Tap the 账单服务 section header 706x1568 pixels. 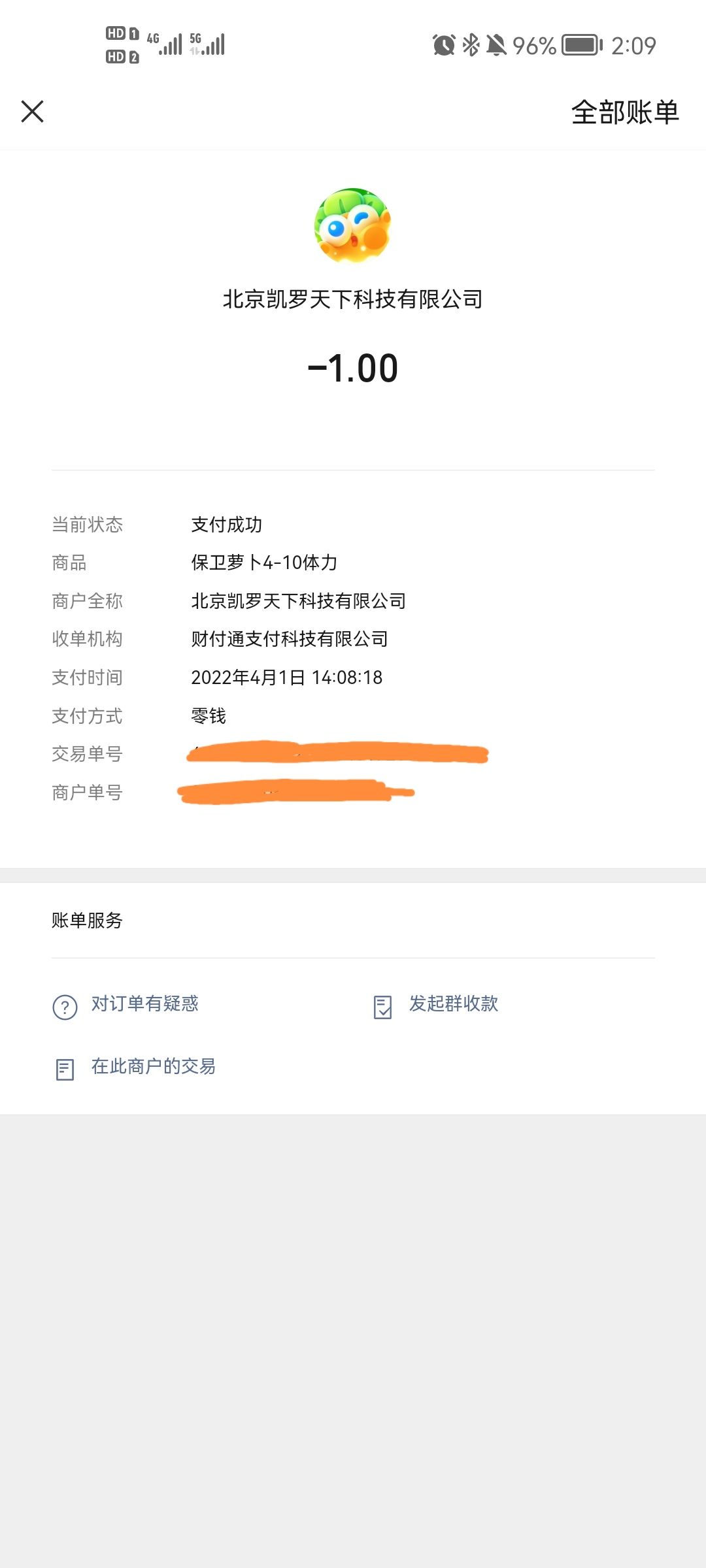(87, 920)
